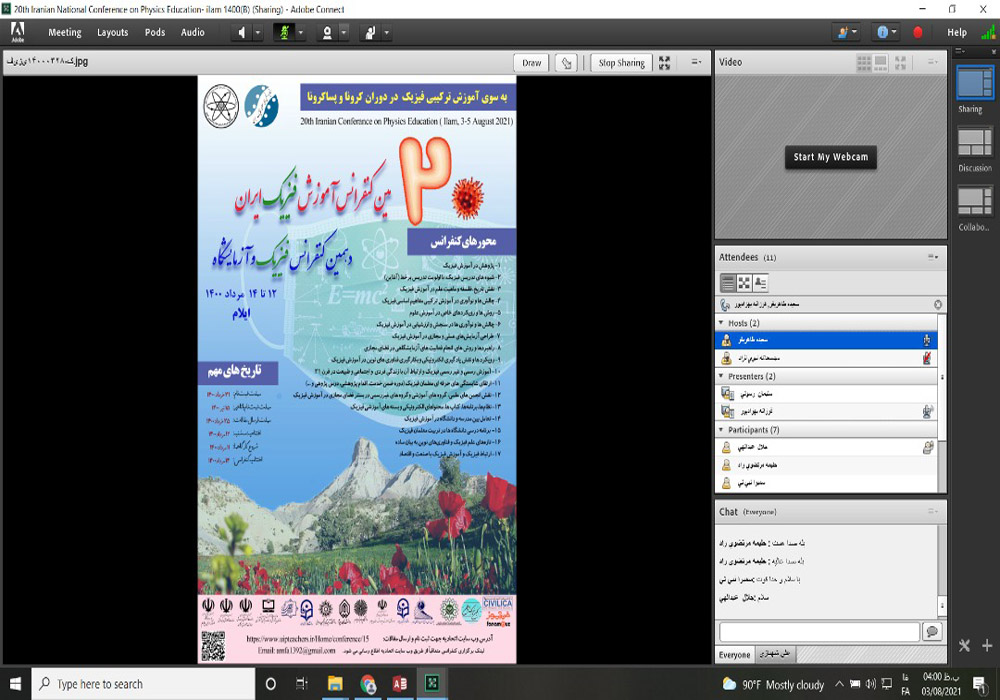Click the raise hand status icon

pos(368,32)
